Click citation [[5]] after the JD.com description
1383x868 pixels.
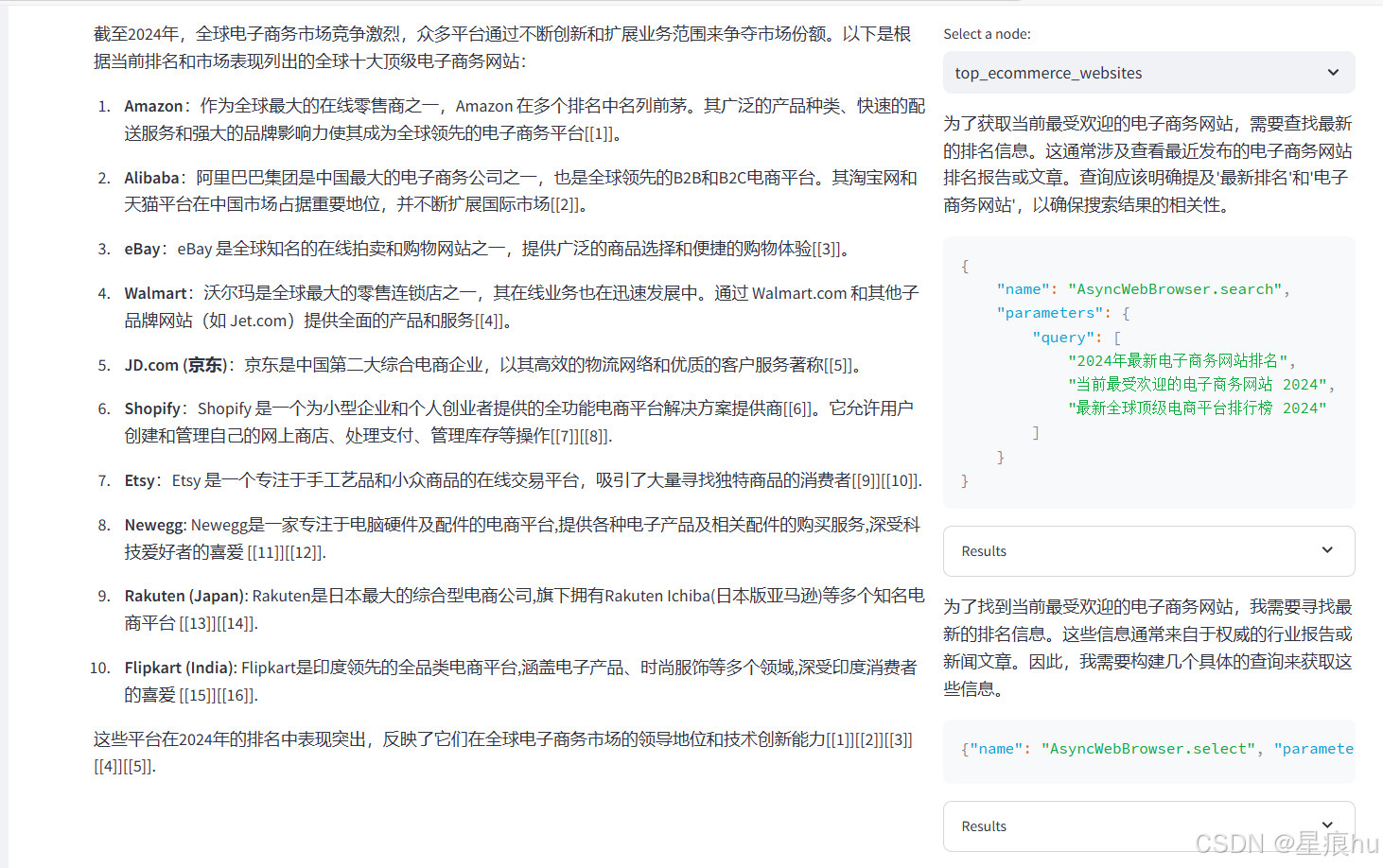tap(838, 365)
